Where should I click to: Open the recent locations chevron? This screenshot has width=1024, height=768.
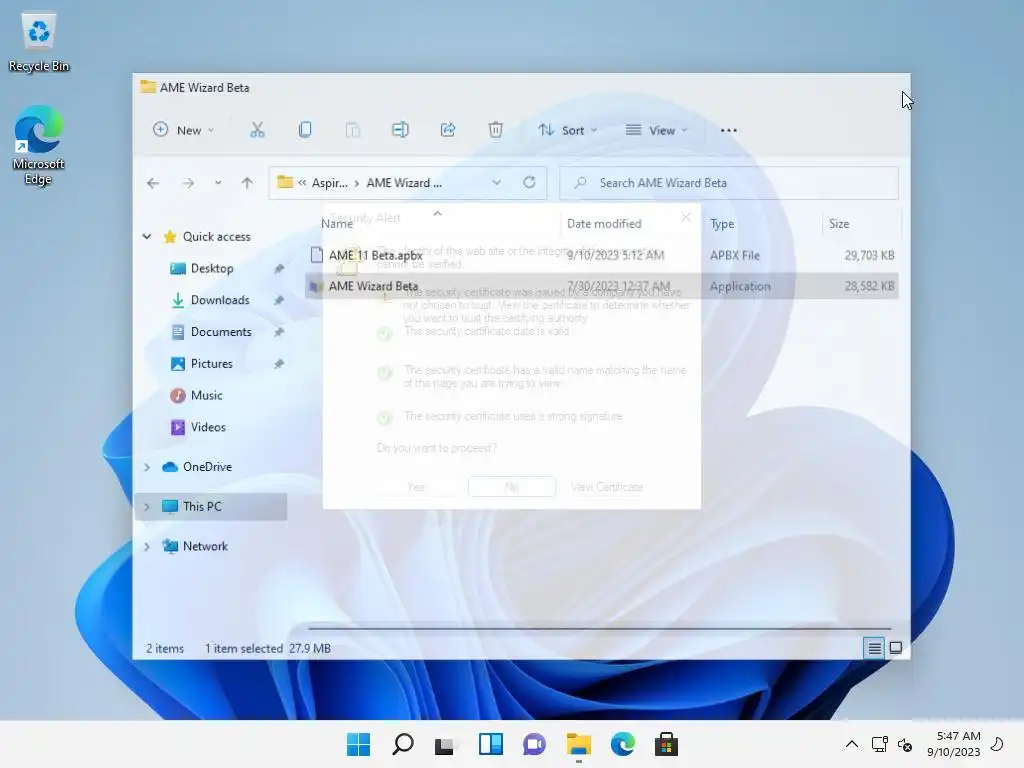[218, 184]
